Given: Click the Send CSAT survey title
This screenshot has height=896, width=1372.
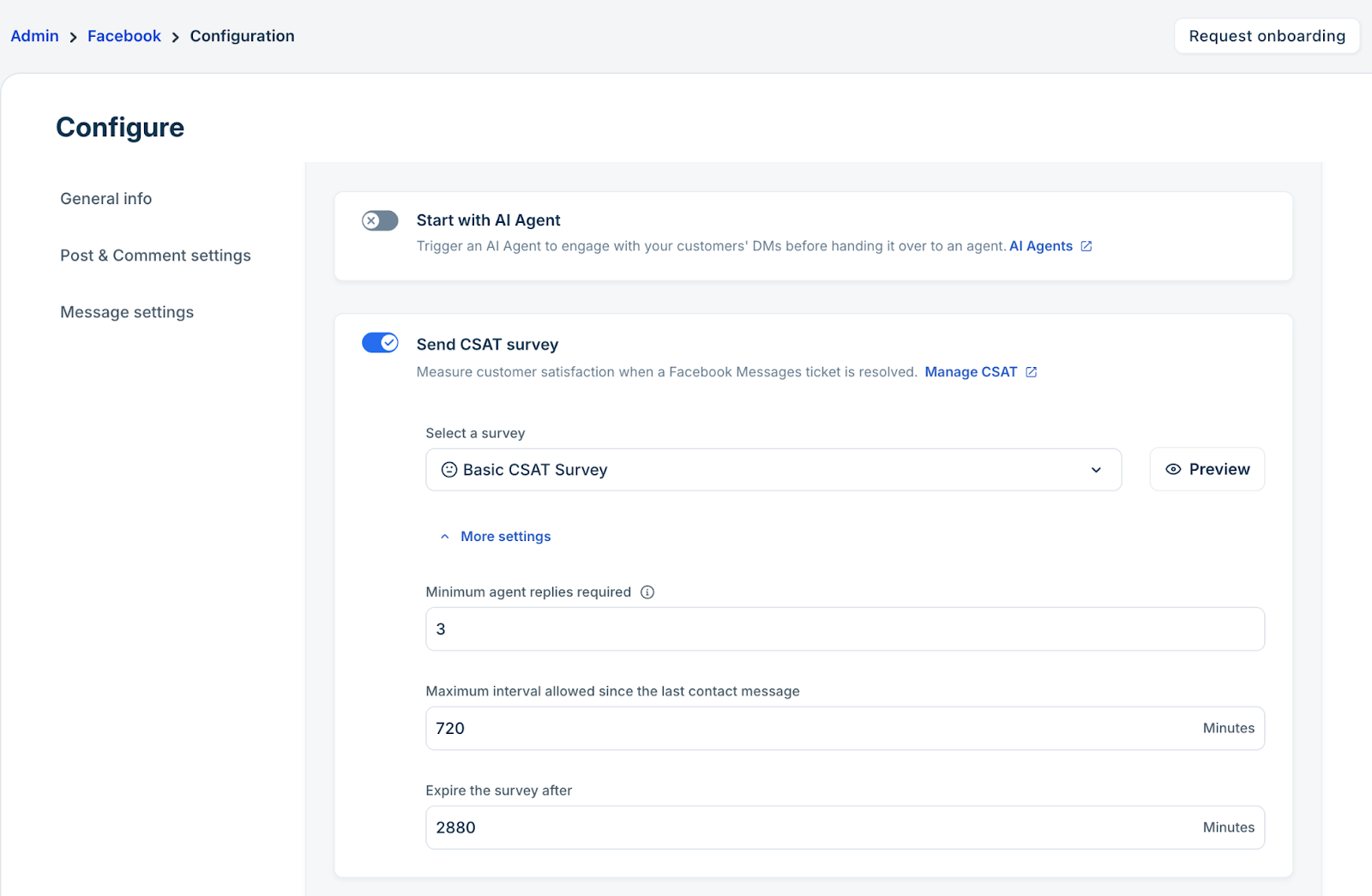Looking at the screenshot, I should pyautogui.click(x=488, y=345).
